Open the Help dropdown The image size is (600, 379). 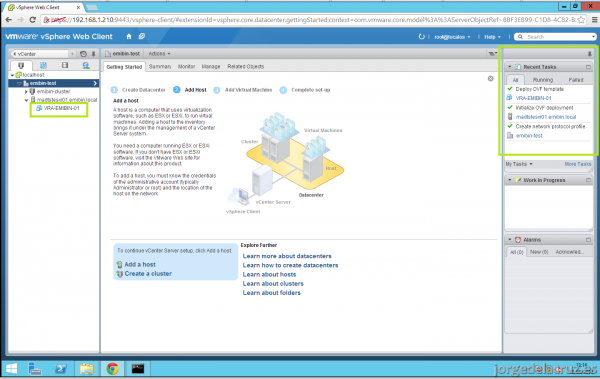tap(492, 37)
